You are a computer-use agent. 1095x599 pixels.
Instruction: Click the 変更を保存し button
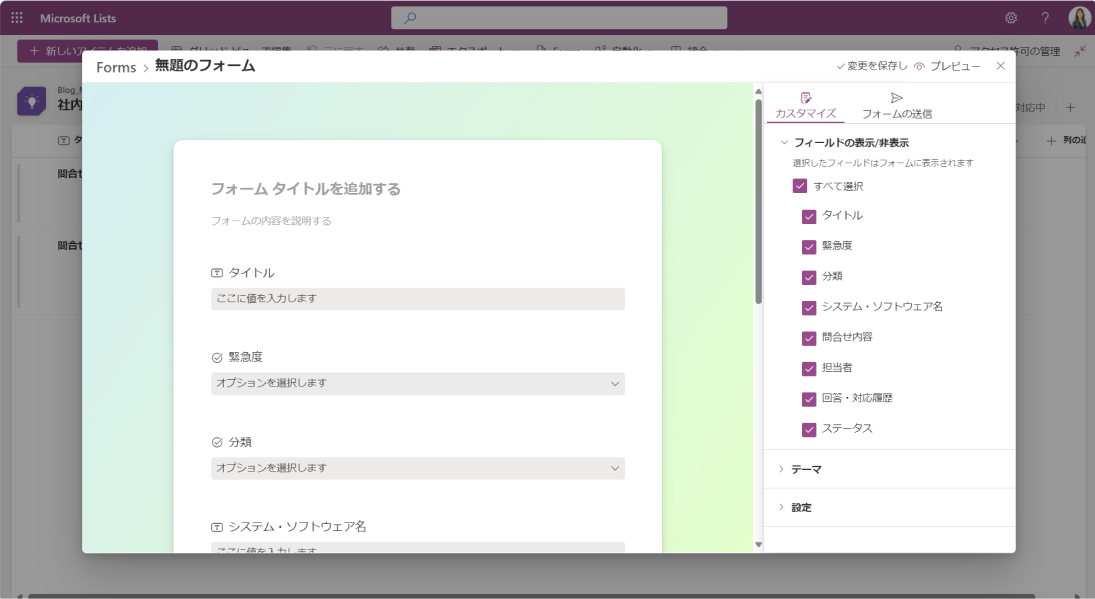872,66
